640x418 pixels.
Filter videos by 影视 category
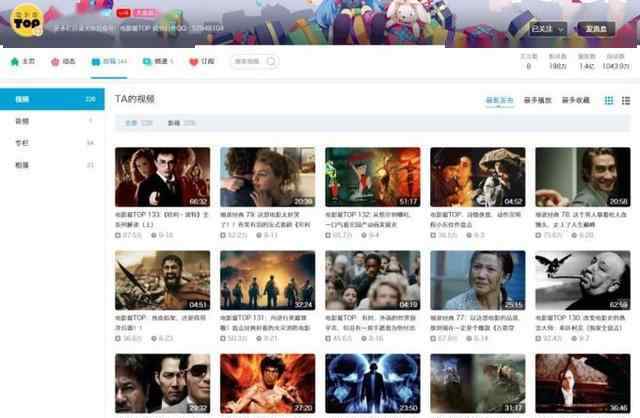click(x=182, y=123)
